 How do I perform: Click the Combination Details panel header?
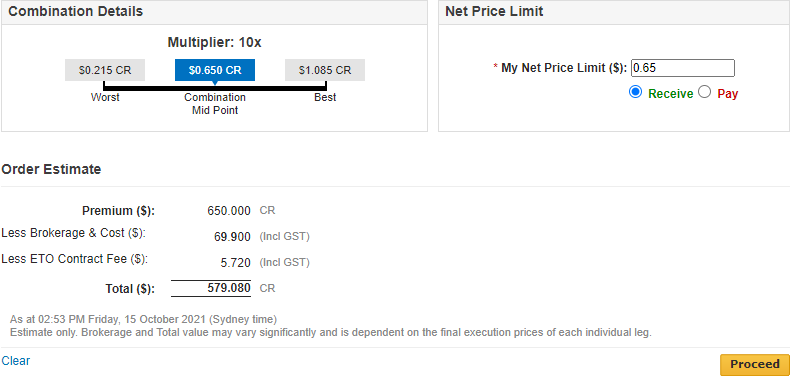(x=214, y=12)
